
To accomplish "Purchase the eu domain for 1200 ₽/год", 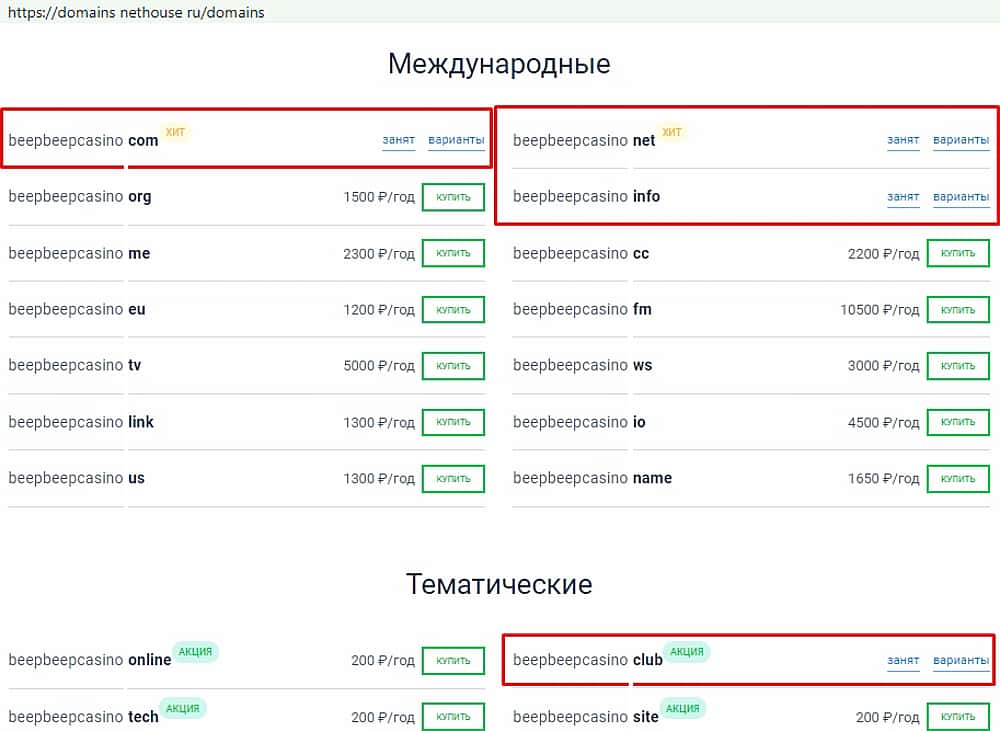I will click(x=453, y=310).
